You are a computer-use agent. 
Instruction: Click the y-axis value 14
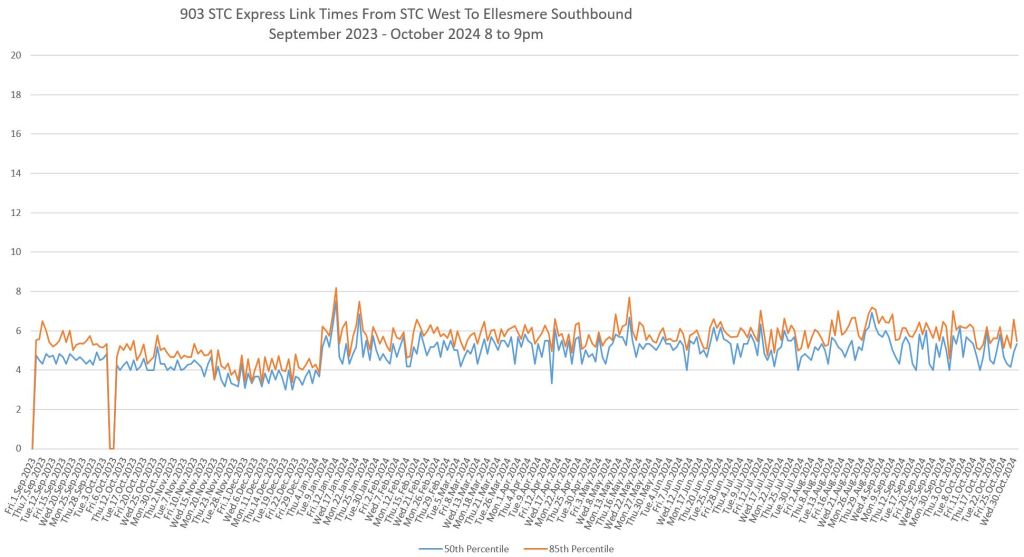(x=15, y=173)
